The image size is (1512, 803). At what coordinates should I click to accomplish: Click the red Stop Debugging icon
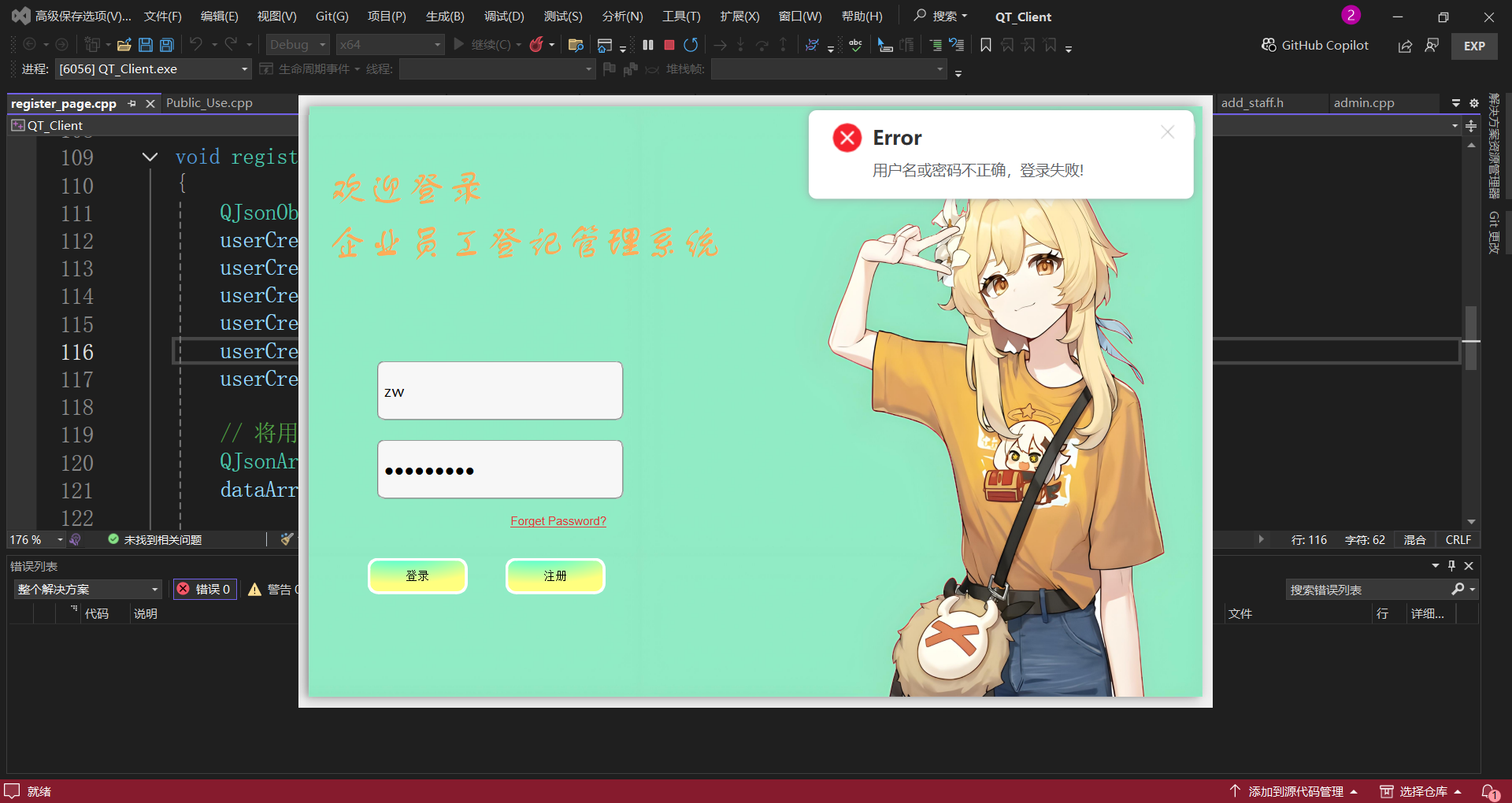[x=669, y=45]
